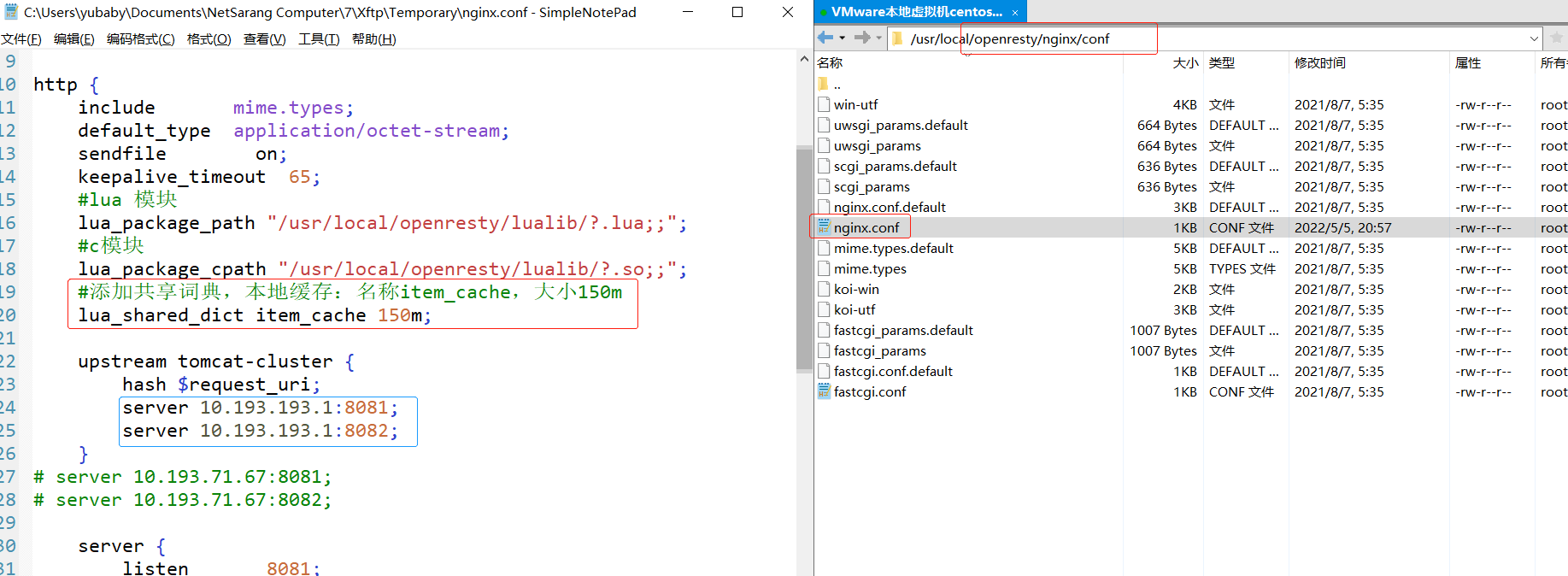Select the fastcgi.conf.default file icon
1568x576 pixels.
(x=824, y=371)
